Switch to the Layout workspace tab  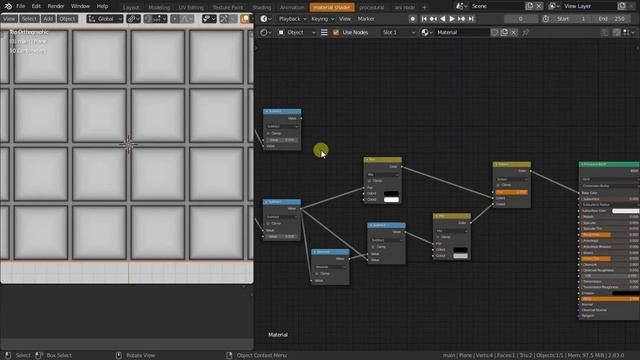coord(131,7)
